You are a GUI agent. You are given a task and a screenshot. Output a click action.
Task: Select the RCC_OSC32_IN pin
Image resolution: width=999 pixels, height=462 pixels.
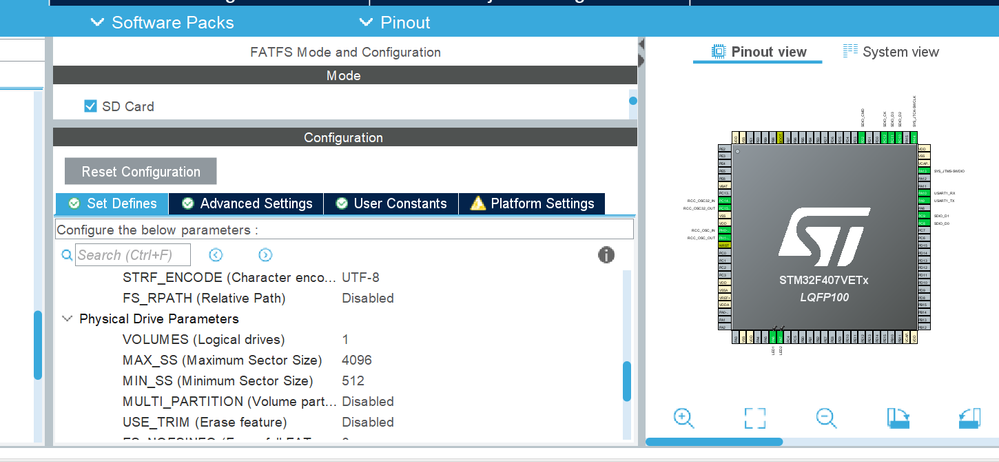(x=724, y=201)
